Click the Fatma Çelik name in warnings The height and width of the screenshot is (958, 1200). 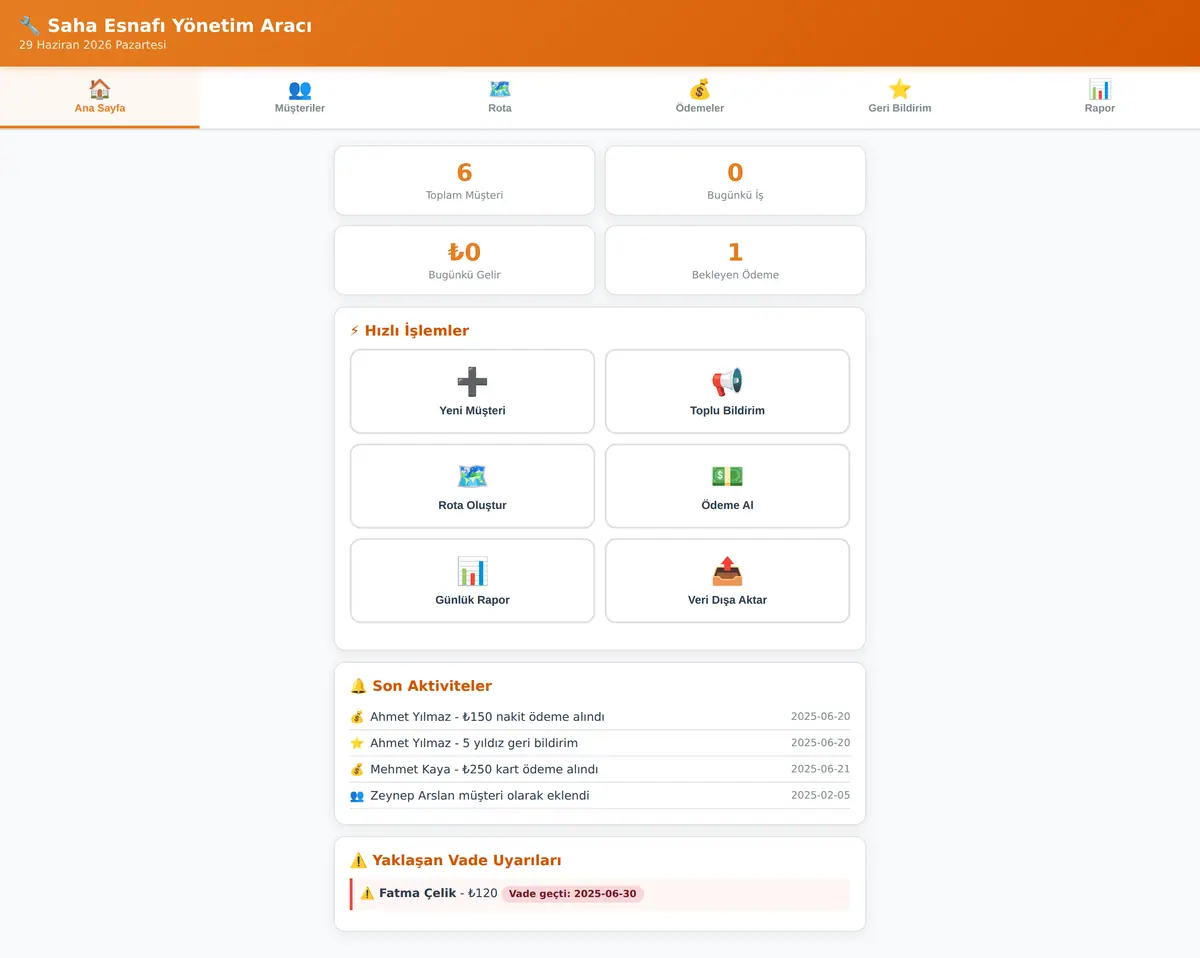pyautogui.click(x=417, y=893)
